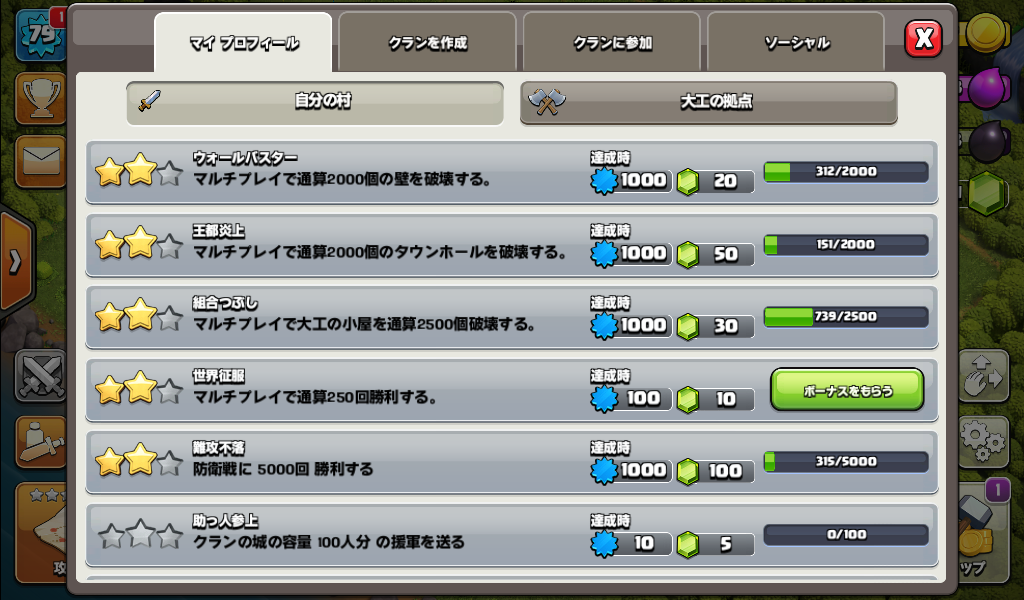
Task: Tap the hand layout editor icon
Action: tap(984, 375)
